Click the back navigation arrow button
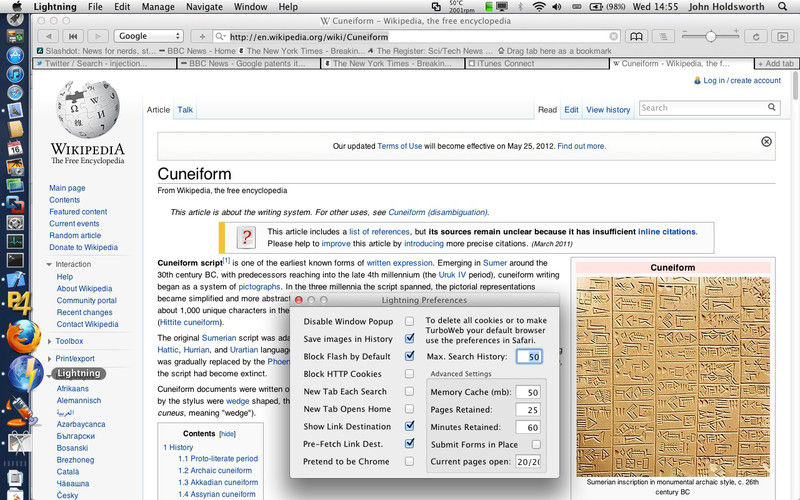Viewport: 800px width, 500px height. pos(48,36)
